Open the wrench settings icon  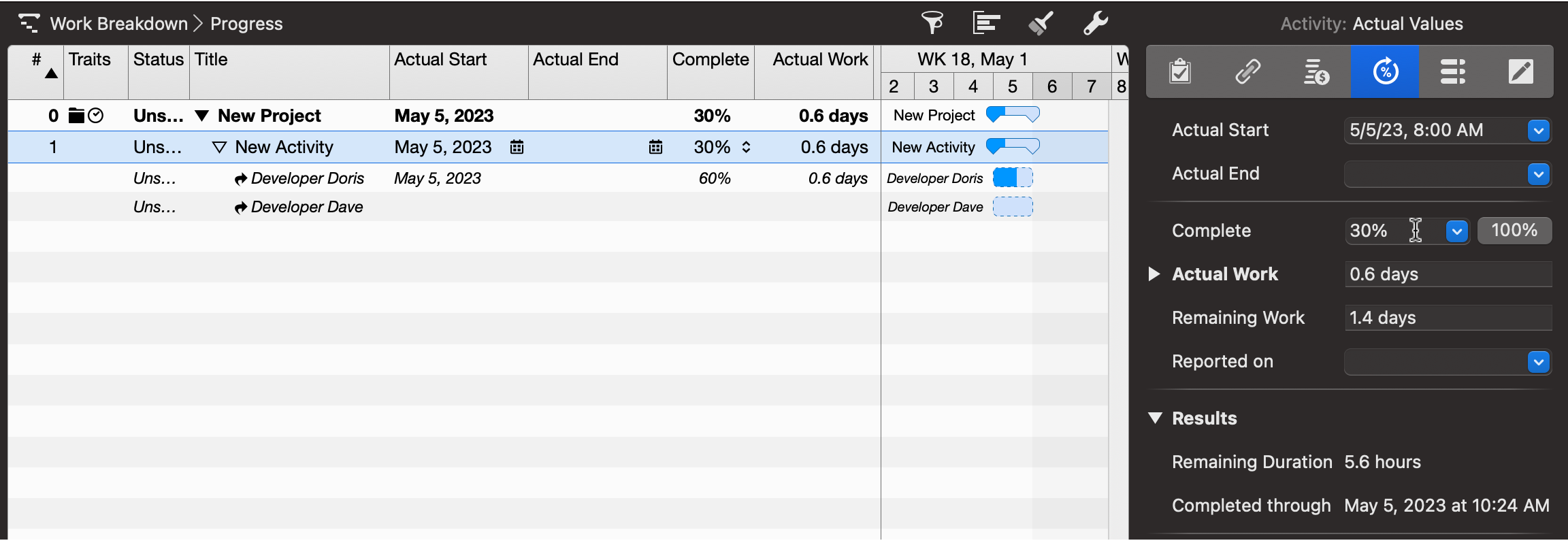[x=1095, y=23]
